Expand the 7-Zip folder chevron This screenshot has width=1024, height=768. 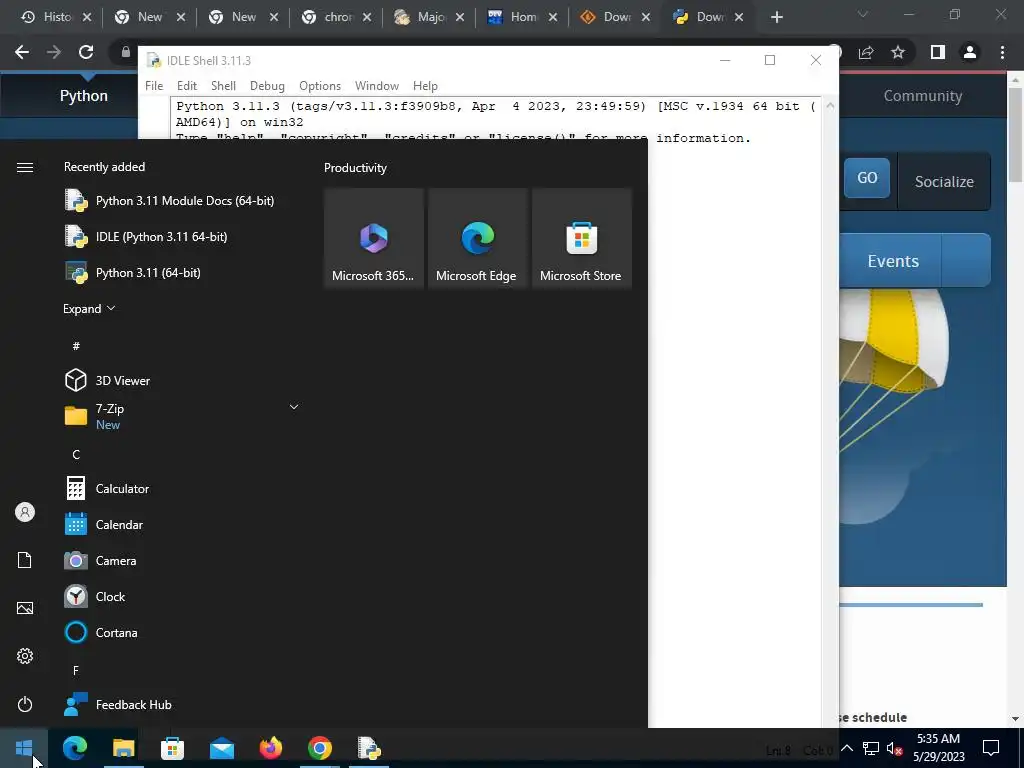294,407
